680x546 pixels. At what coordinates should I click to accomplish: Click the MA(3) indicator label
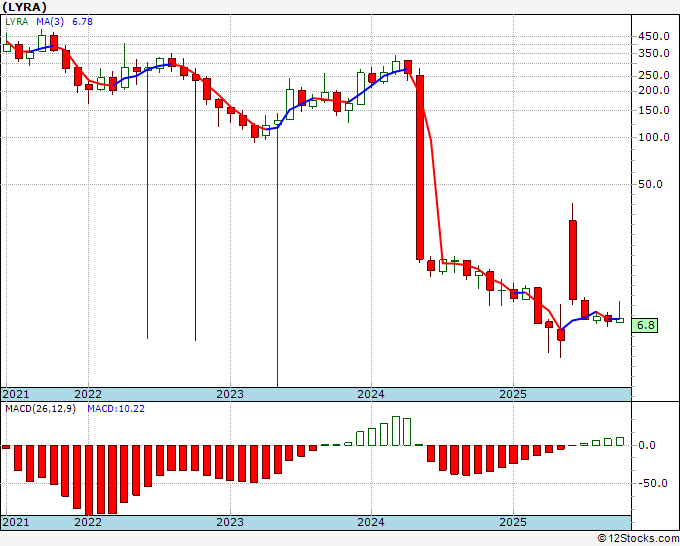click(50, 22)
